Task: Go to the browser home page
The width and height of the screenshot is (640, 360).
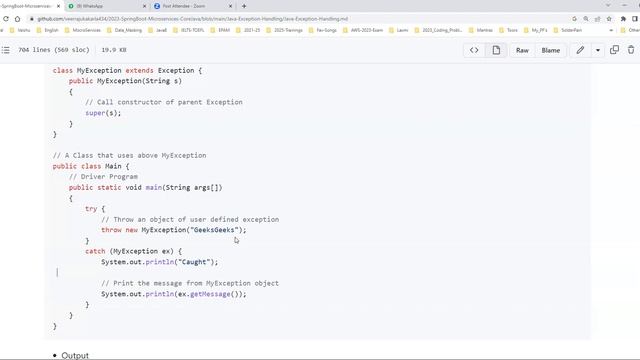Action: point(17,19)
